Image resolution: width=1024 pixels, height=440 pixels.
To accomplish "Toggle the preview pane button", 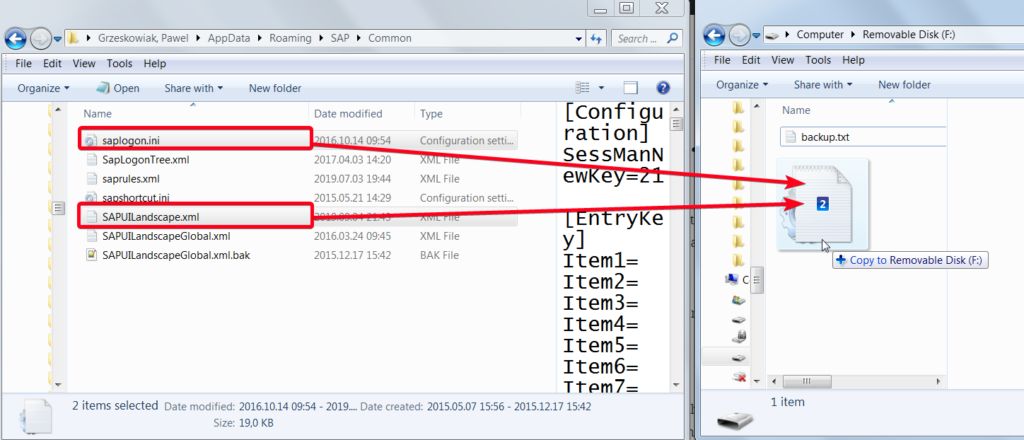I will (x=630, y=87).
